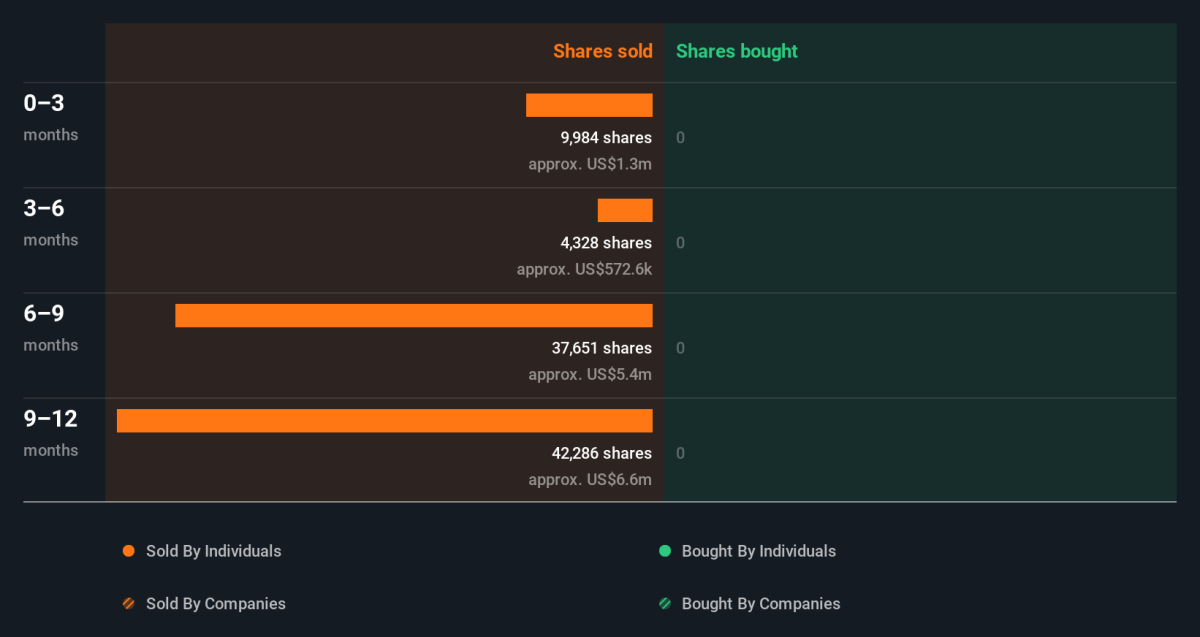
Task: Select the Bought By Individuals legend label
Action: click(759, 551)
